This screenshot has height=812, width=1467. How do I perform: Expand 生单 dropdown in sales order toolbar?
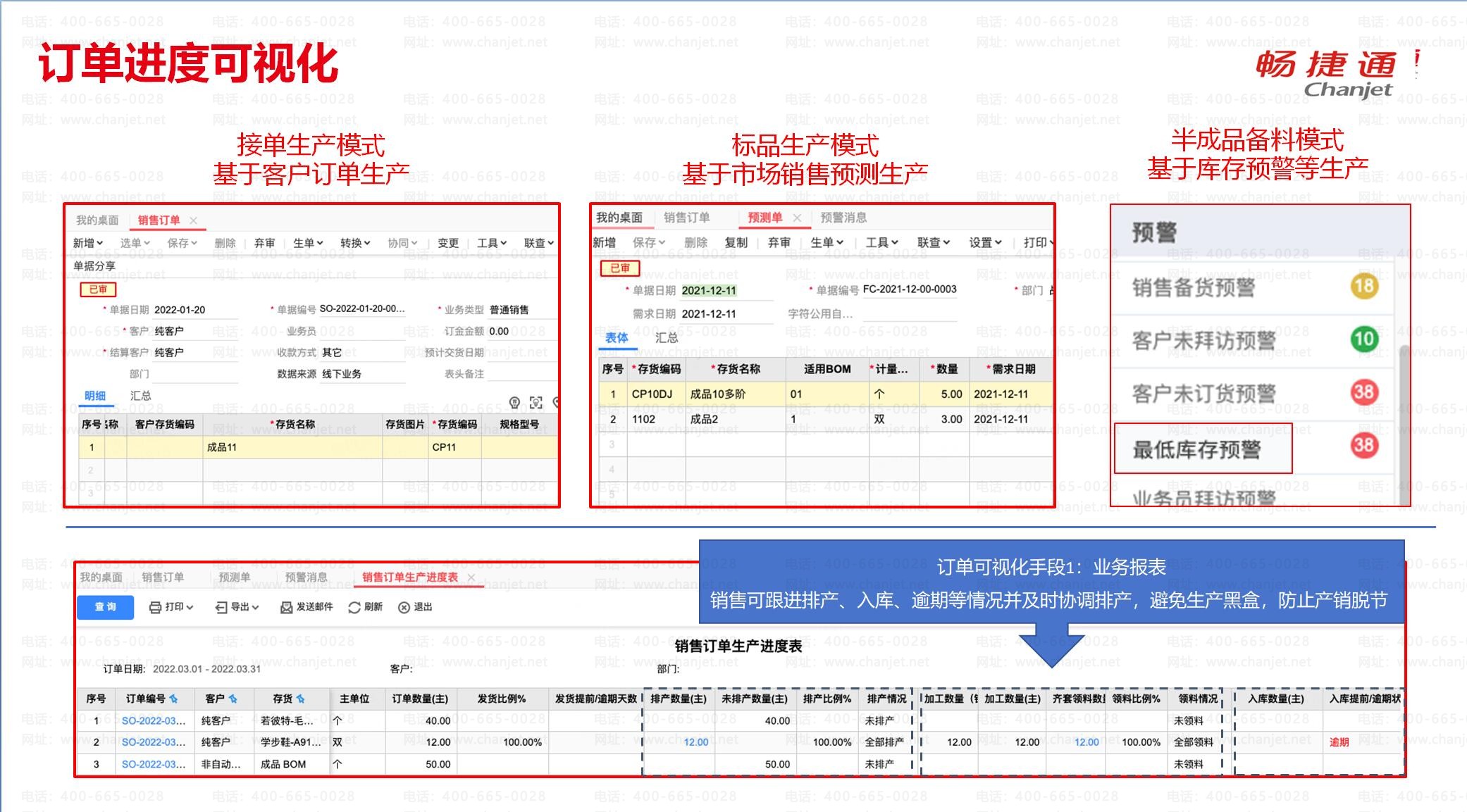click(308, 243)
